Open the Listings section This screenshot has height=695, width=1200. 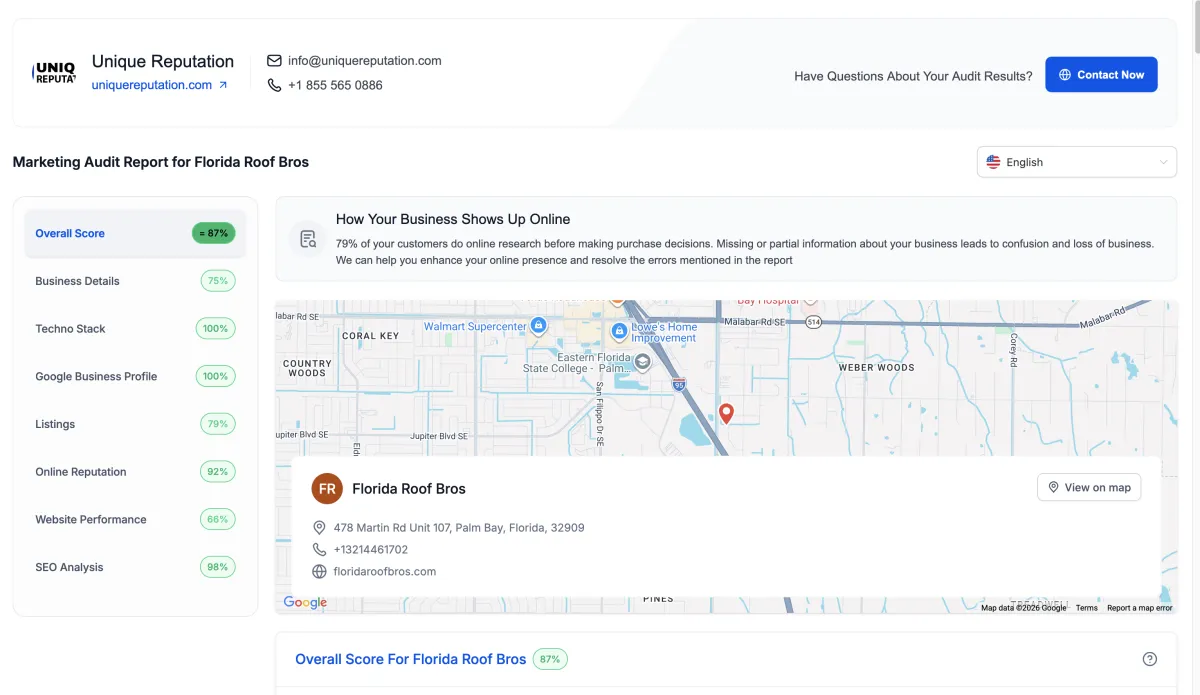click(x=135, y=424)
